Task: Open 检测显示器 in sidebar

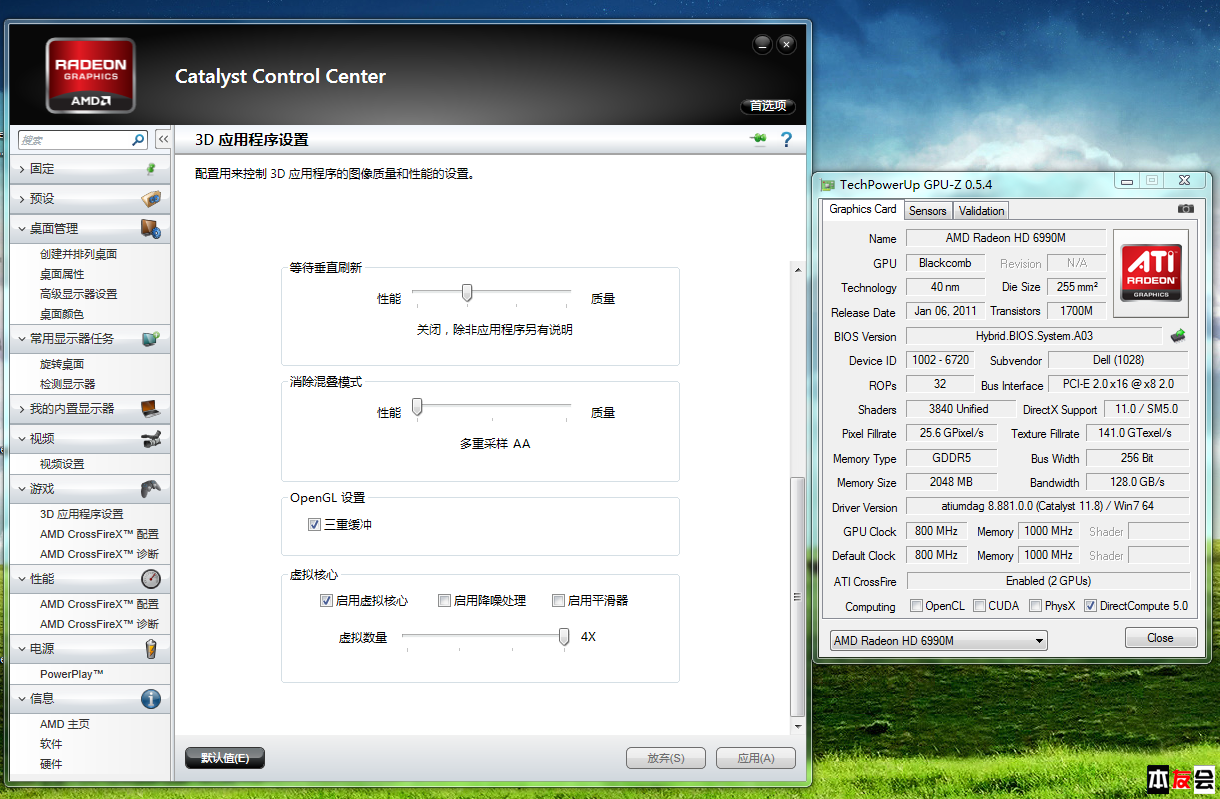Action: [68, 384]
